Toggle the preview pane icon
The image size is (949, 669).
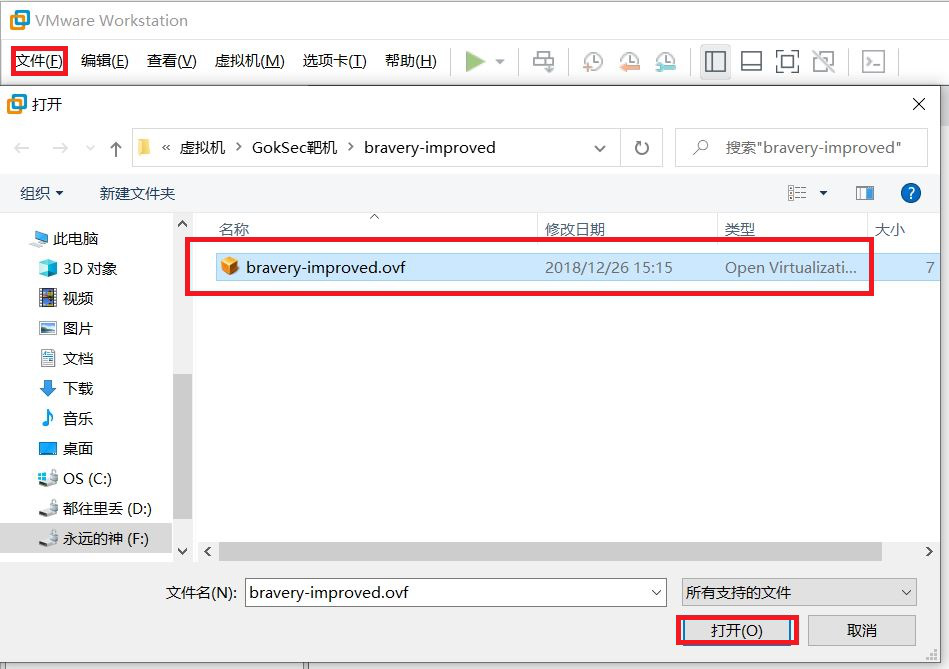pyautogui.click(x=865, y=193)
